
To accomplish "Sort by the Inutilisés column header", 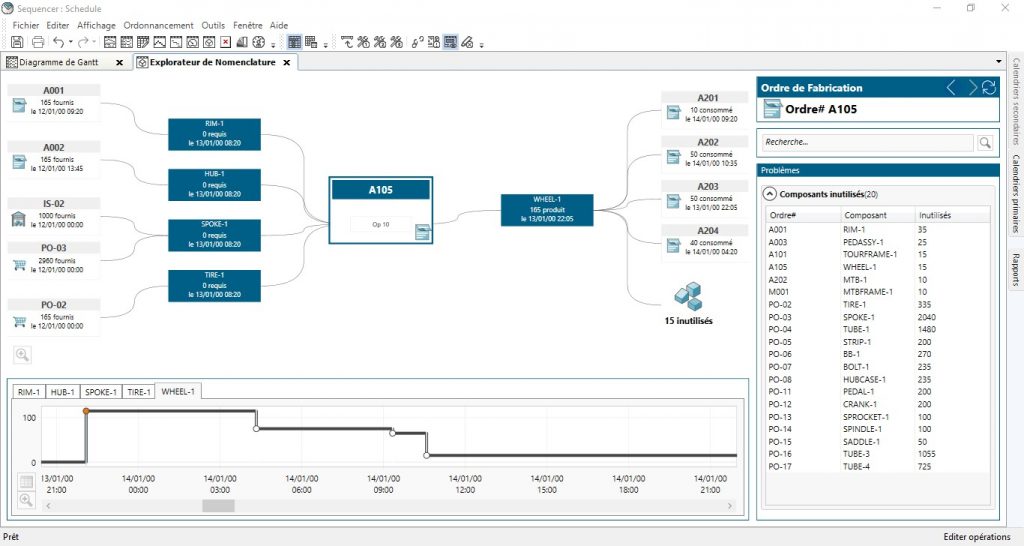I will (953, 215).
